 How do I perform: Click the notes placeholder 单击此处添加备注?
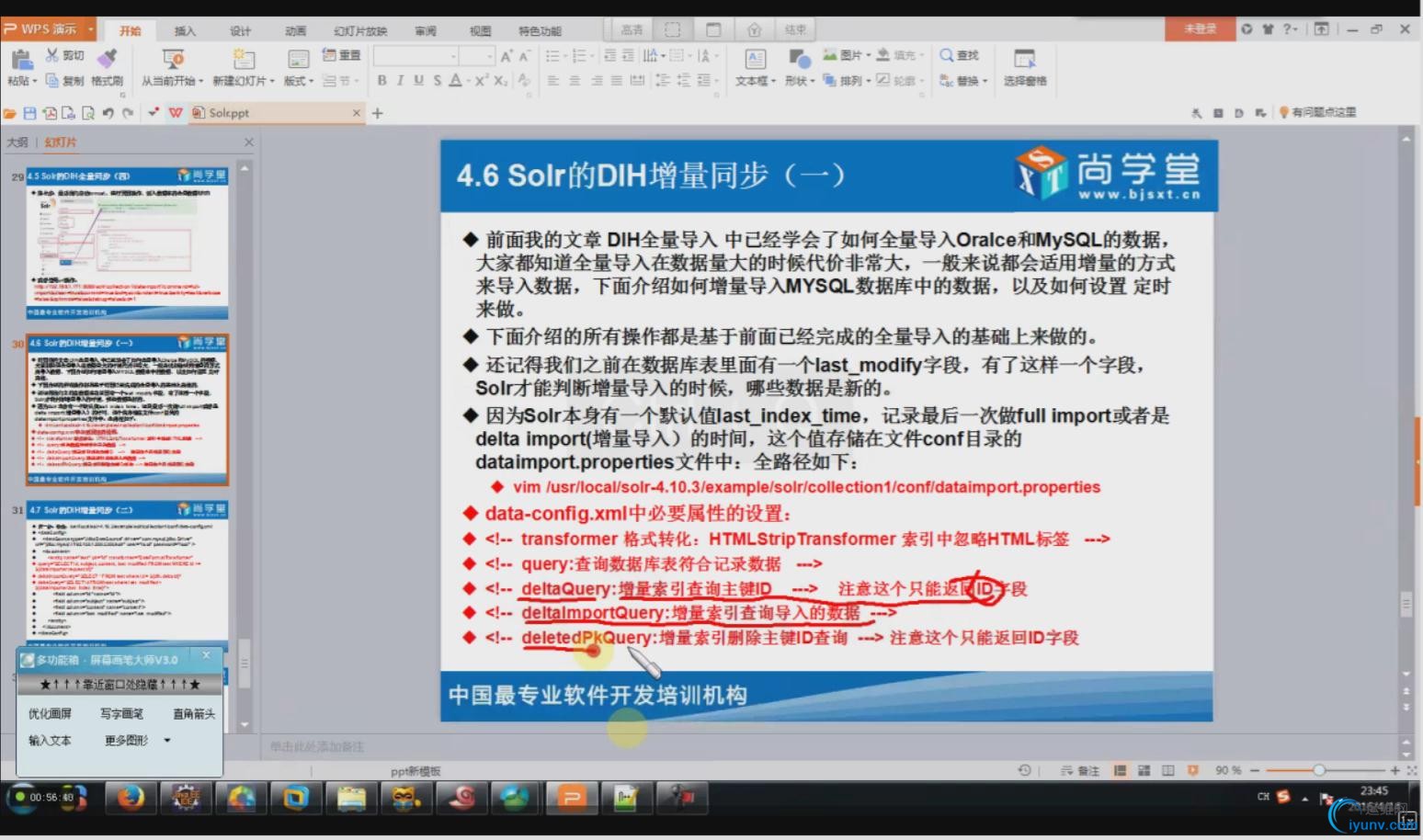(317, 746)
